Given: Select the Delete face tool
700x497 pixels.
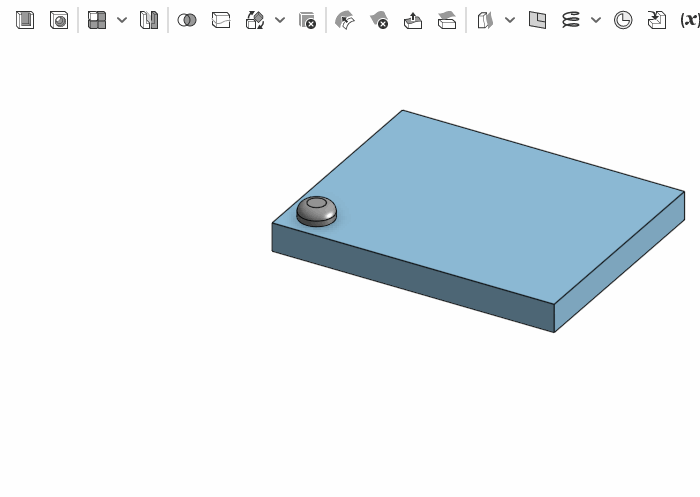Looking at the screenshot, I should coord(379,20).
